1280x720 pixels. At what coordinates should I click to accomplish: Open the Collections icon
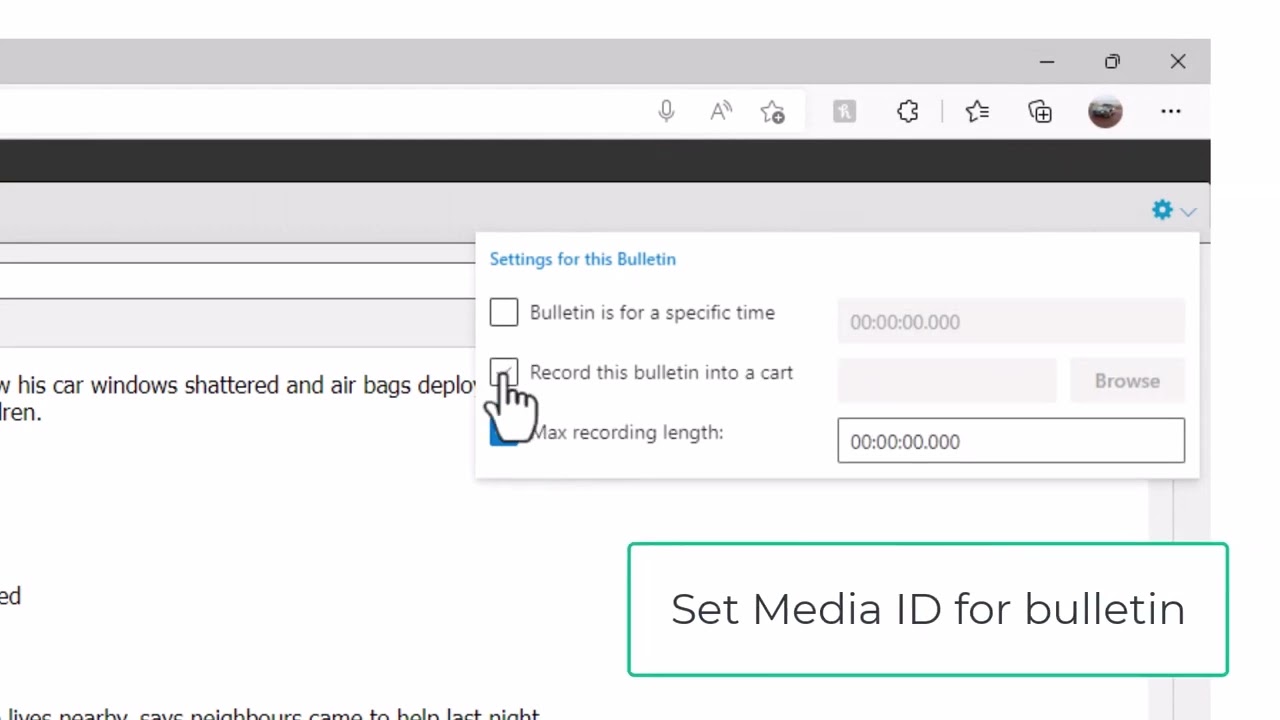coord(1040,112)
